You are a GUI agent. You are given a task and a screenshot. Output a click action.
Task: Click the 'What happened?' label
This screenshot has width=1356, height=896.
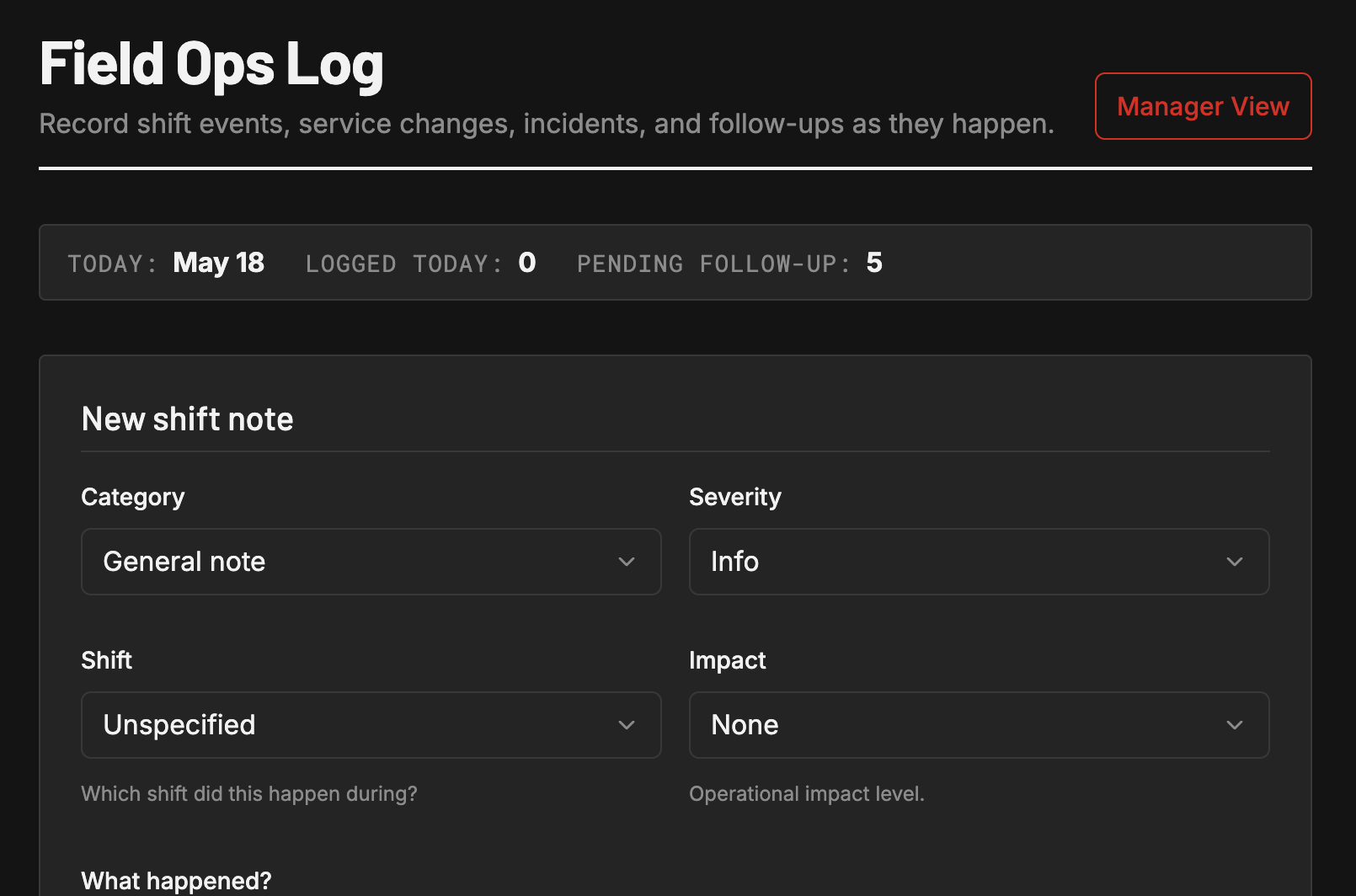pyautogui.click(x=176, y=881)
